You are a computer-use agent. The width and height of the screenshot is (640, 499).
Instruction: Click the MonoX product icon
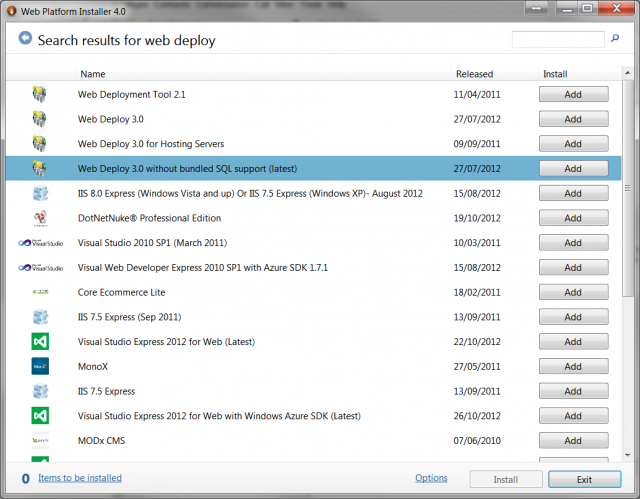[40, 366]
